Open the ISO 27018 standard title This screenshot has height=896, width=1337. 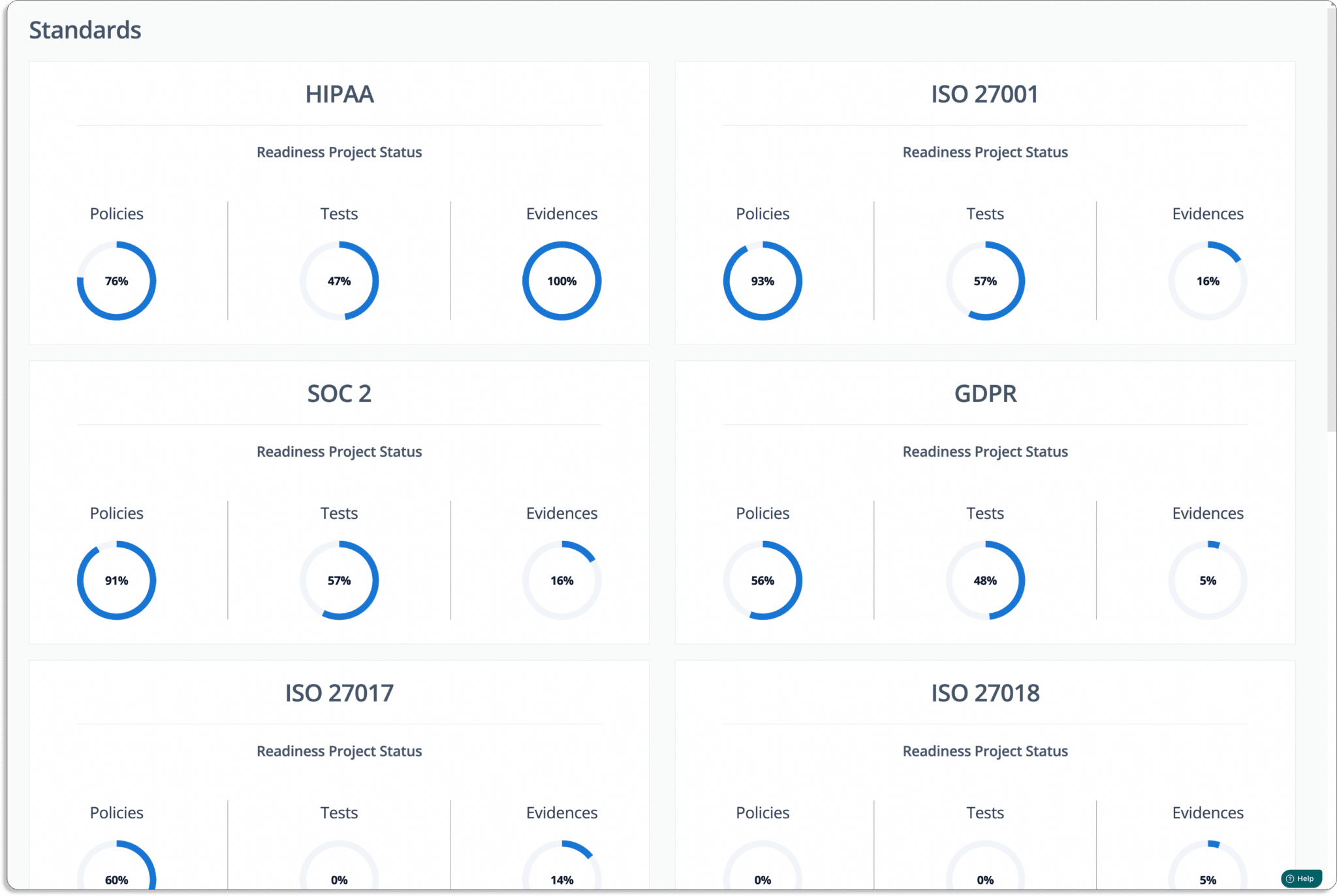tap(985, 693)
